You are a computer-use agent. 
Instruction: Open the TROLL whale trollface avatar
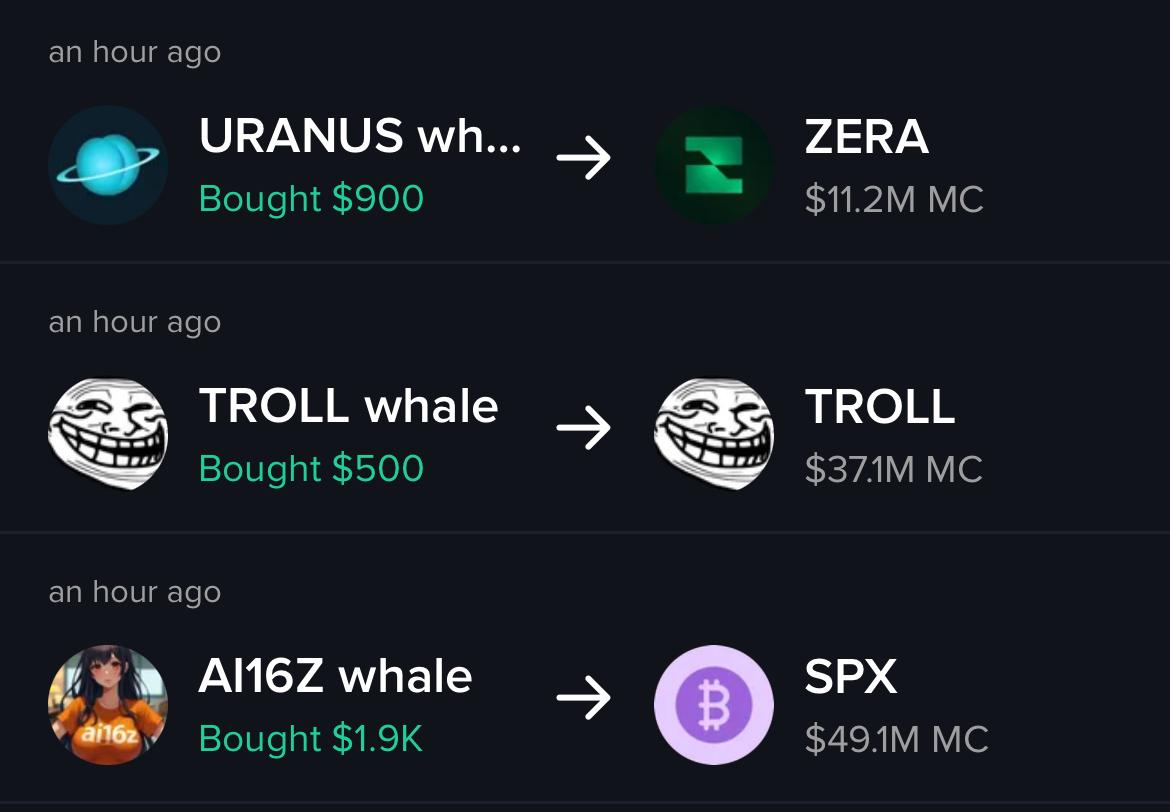108,434
